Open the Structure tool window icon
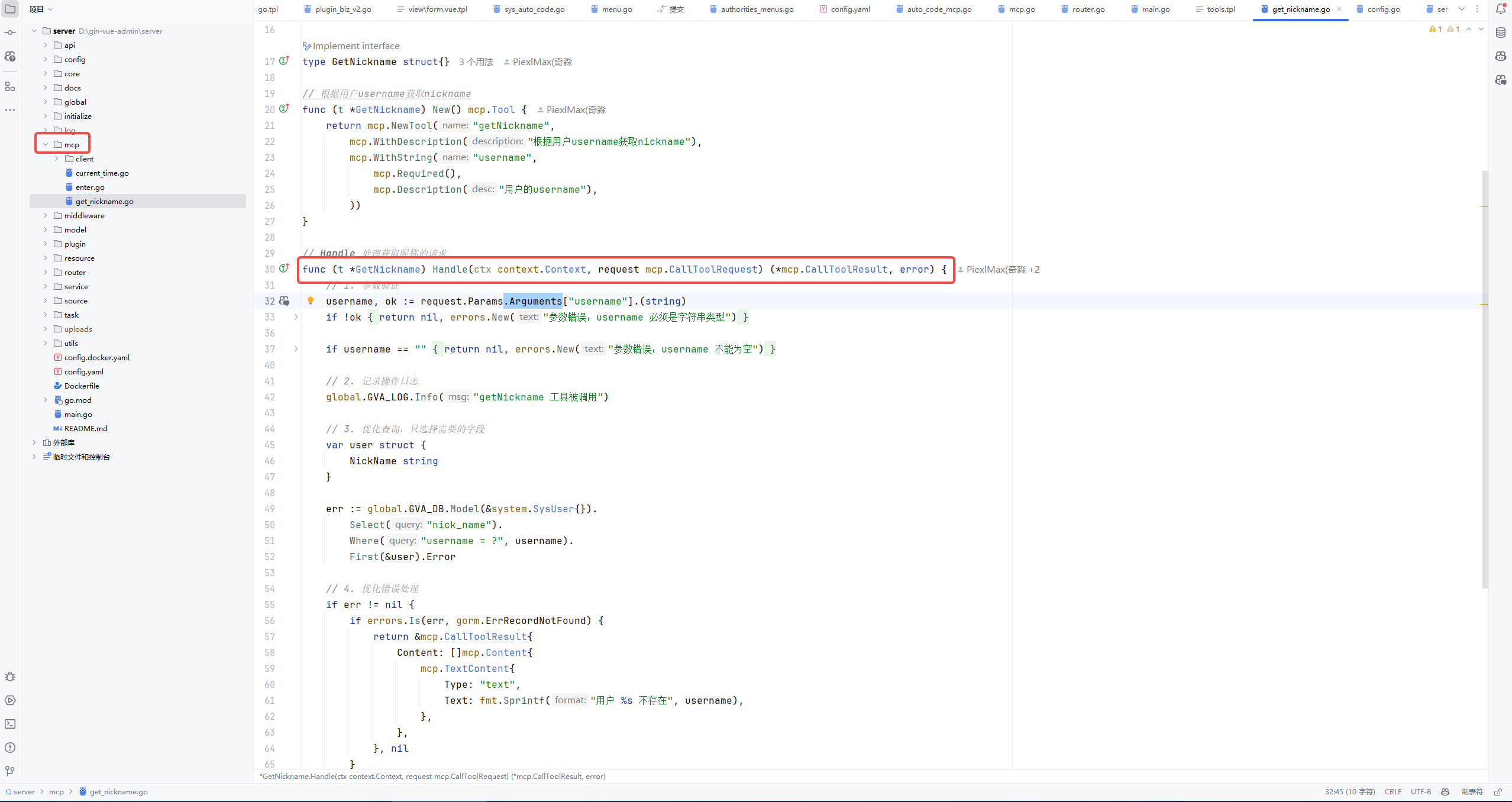This screenshot has width=1512, height=802. point(10,87)
